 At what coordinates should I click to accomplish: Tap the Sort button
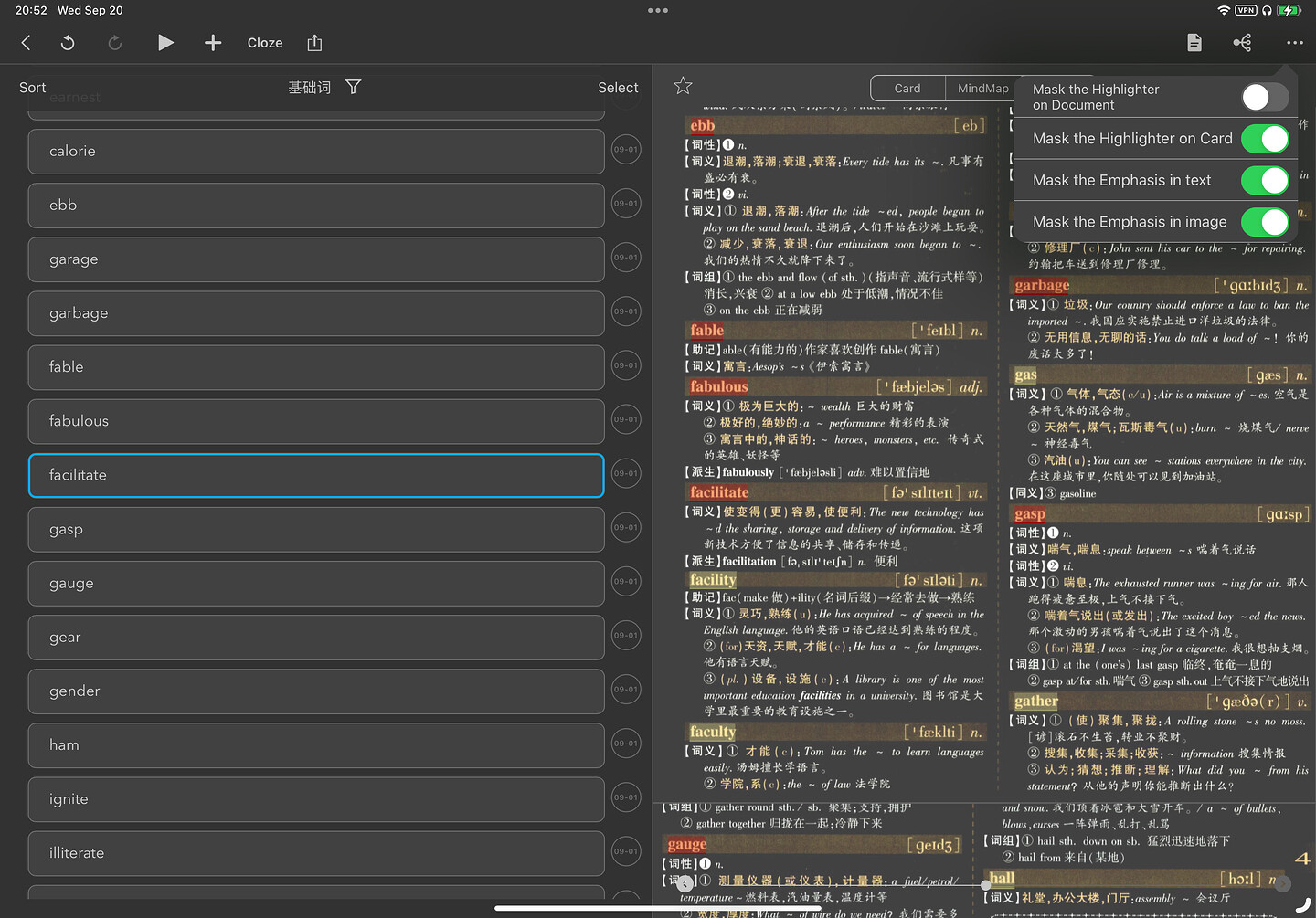tap(32, 88)
